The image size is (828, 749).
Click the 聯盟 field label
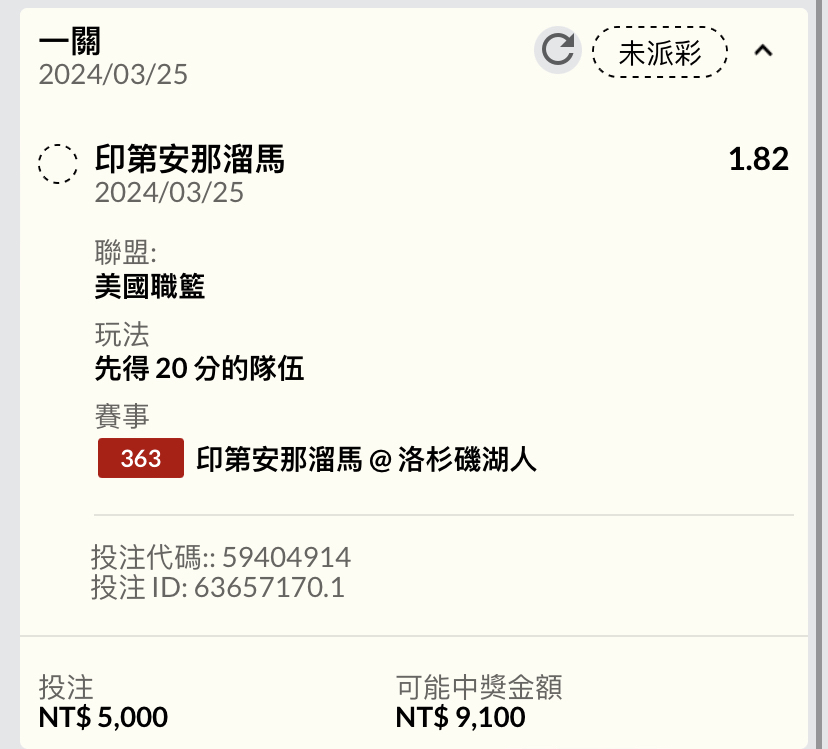pos(125,253)
